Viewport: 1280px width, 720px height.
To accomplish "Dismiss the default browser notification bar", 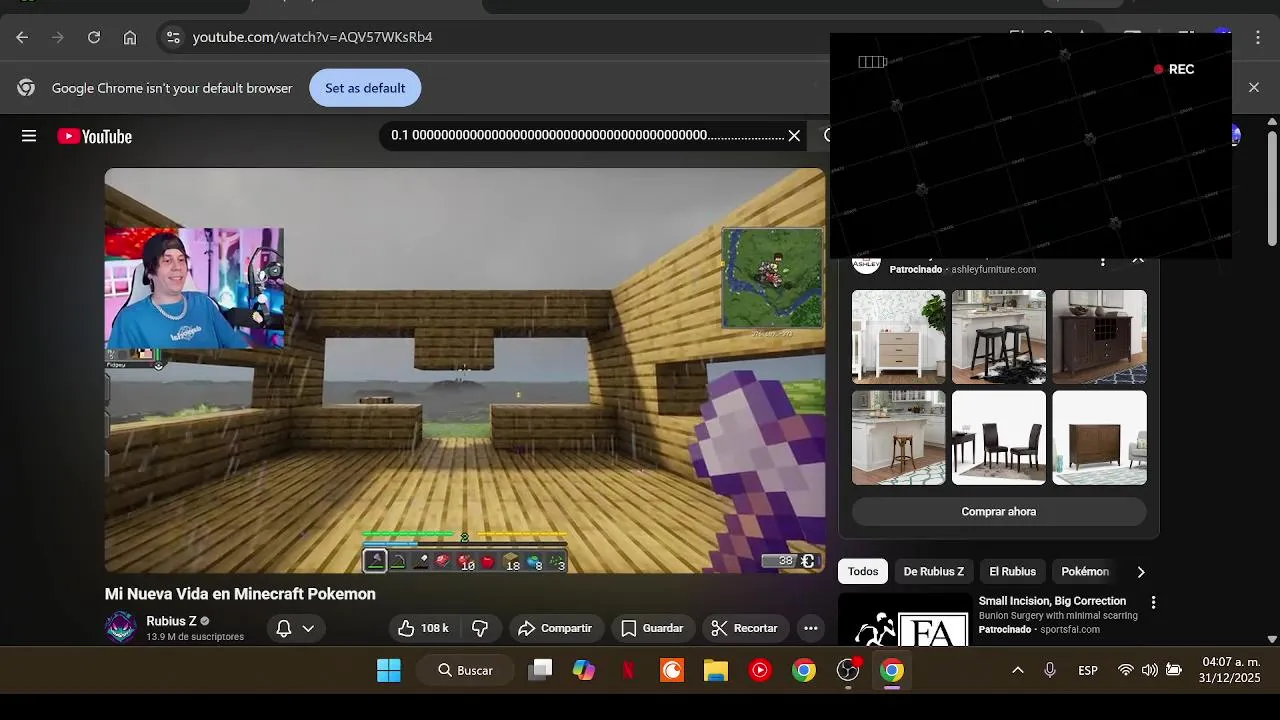I will click(x=1254, y=87).
